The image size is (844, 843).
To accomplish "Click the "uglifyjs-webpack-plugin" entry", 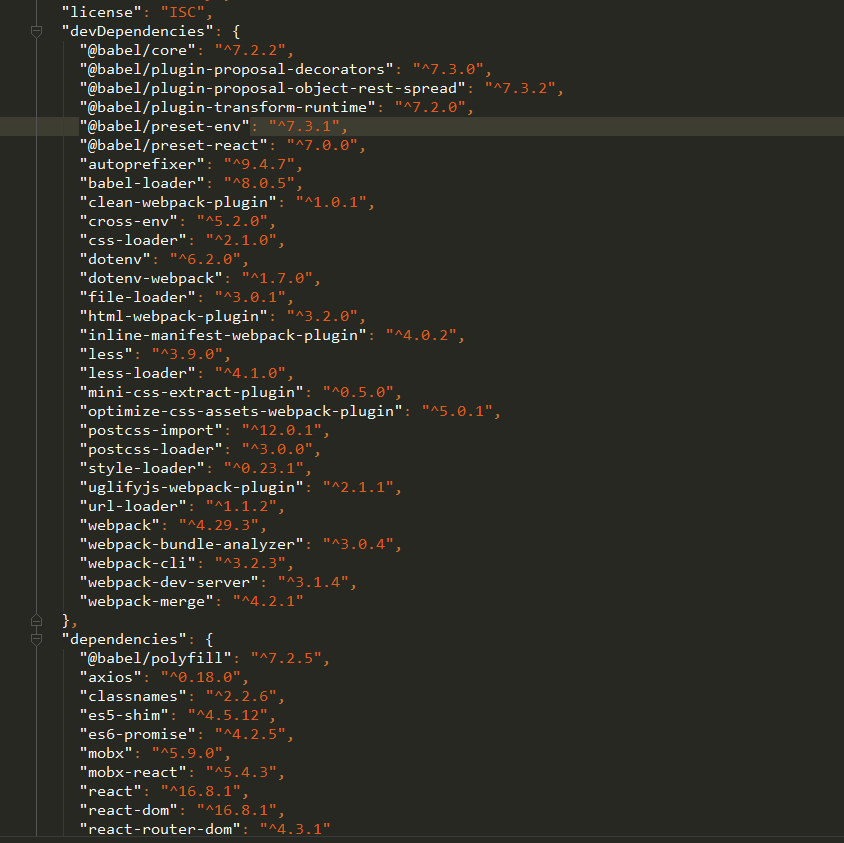I will pos(240,488).
